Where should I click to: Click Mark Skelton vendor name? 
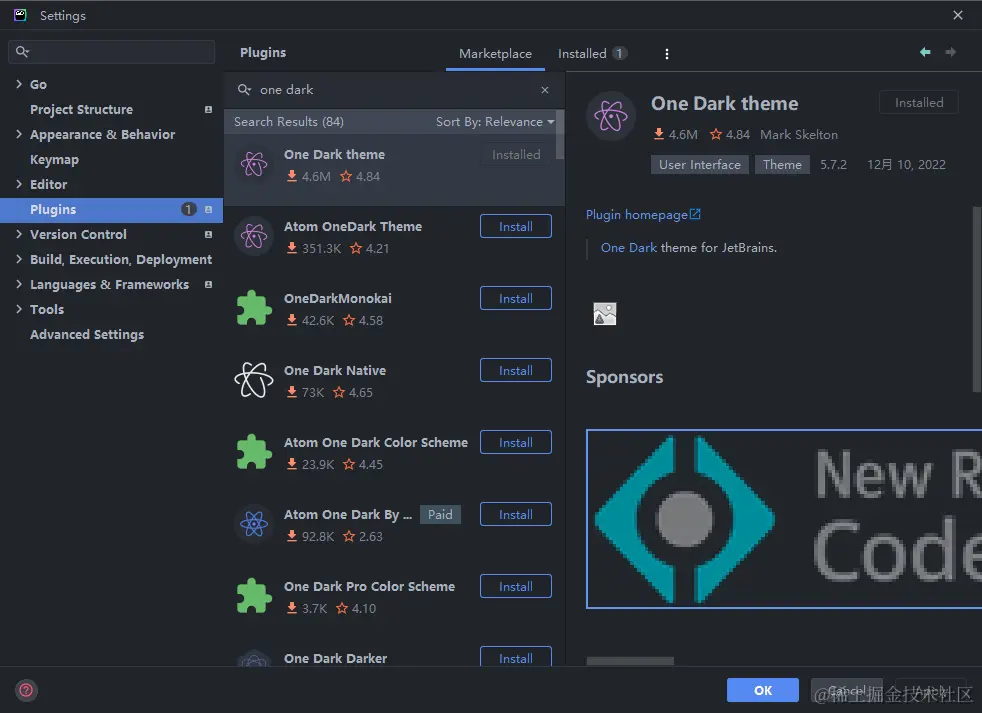[799, 135]
